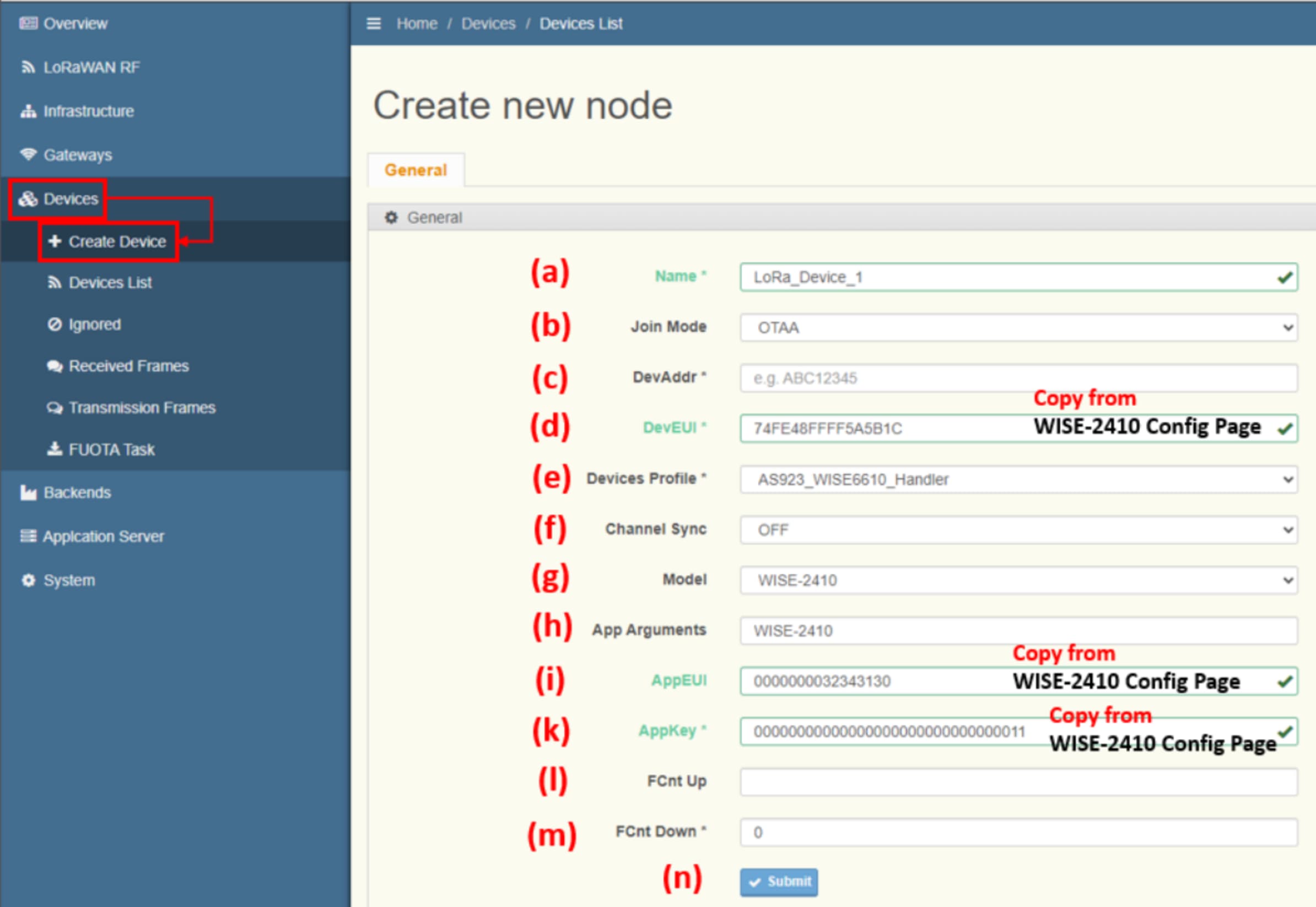The width and height of the screenshot is (1316, 907).
Task: Click the FCnt Up input field
Action: coord(1018,782)
